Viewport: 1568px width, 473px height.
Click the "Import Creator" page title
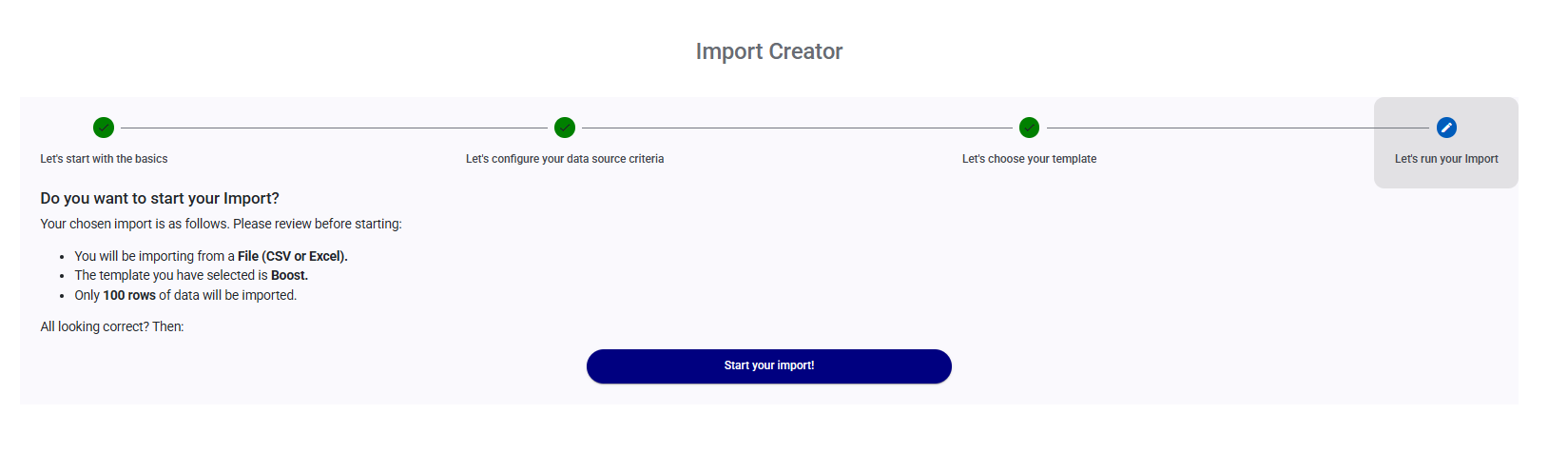(x=768, y=51)
